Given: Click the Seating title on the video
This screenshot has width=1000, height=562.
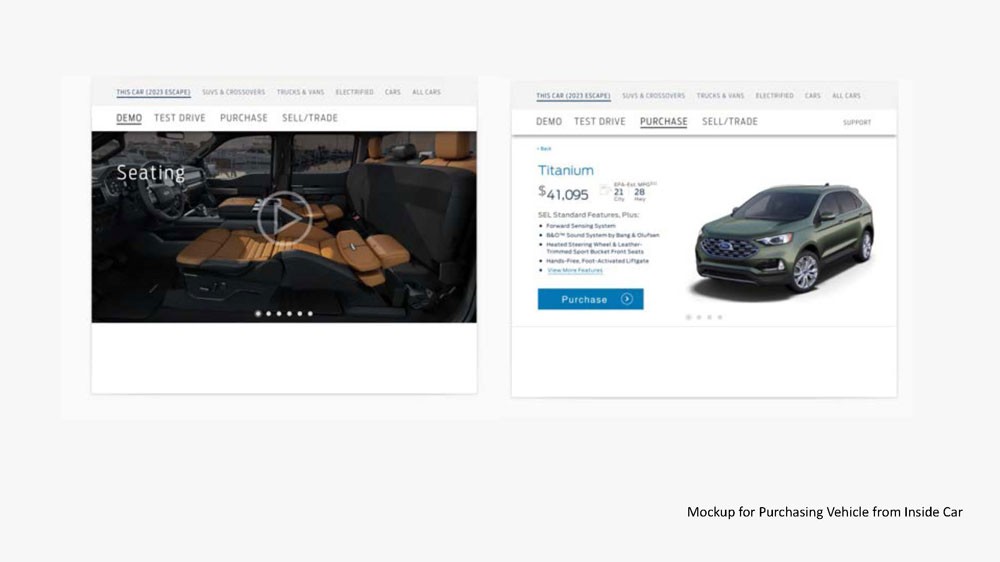Looking at the screenshot, I should click(151, 173).
